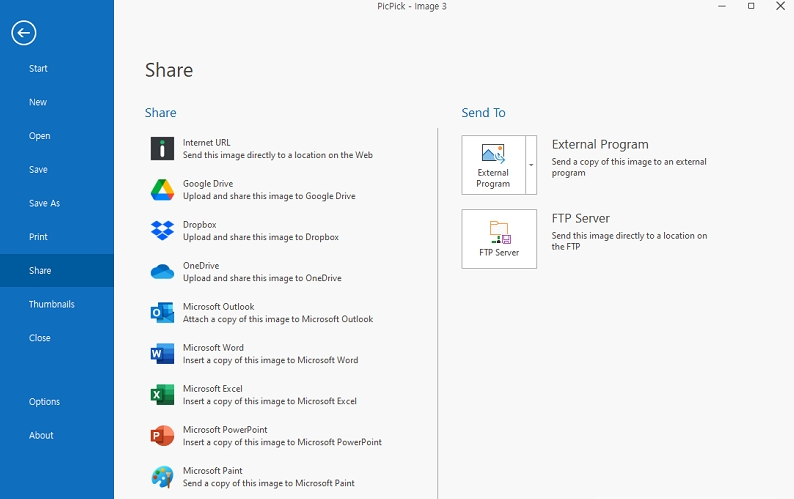
Task: Go to Save As in sidebar
Action: click(x=44, y=203)
